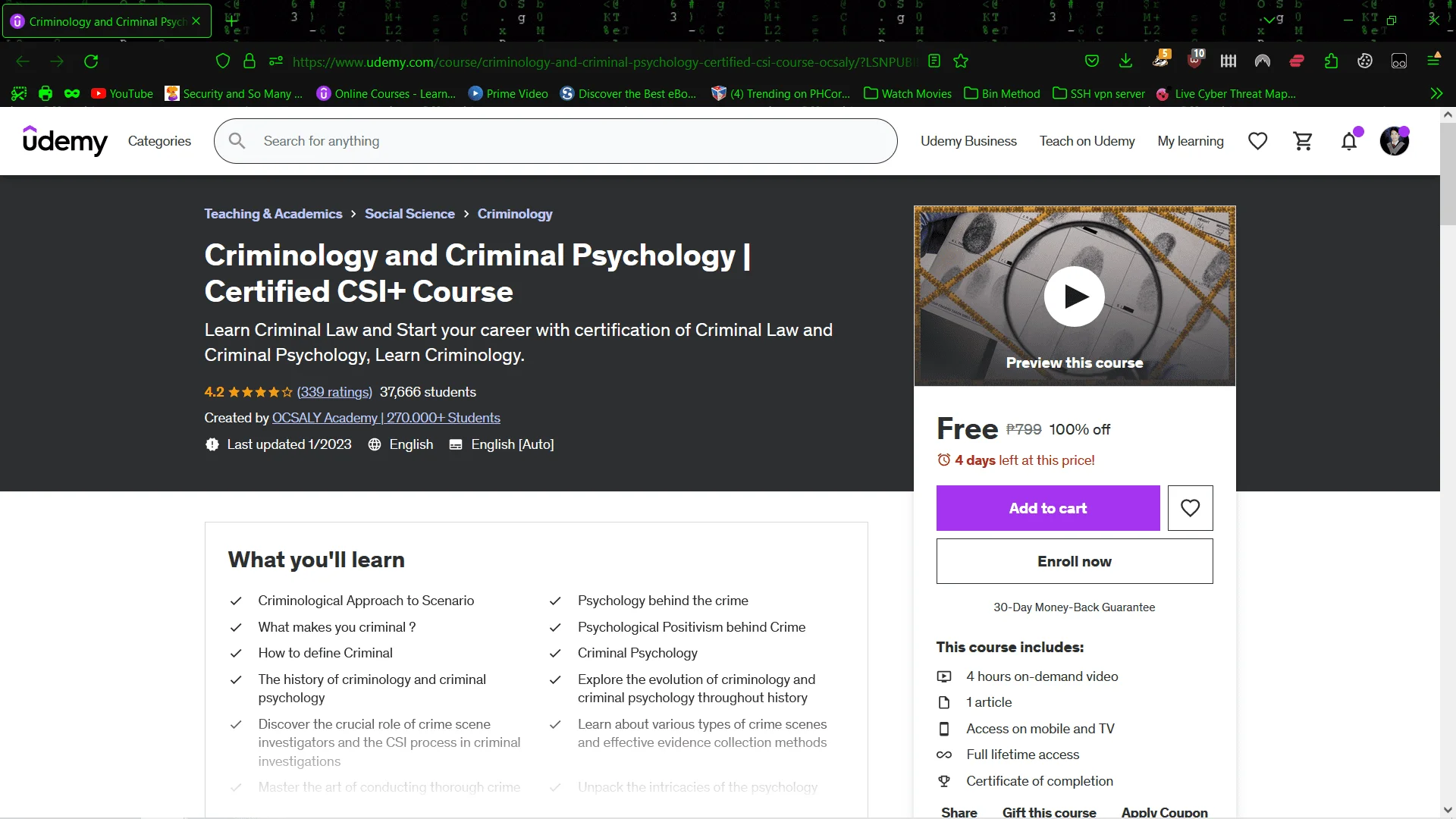Click Enroll now

coord(1074,561)
